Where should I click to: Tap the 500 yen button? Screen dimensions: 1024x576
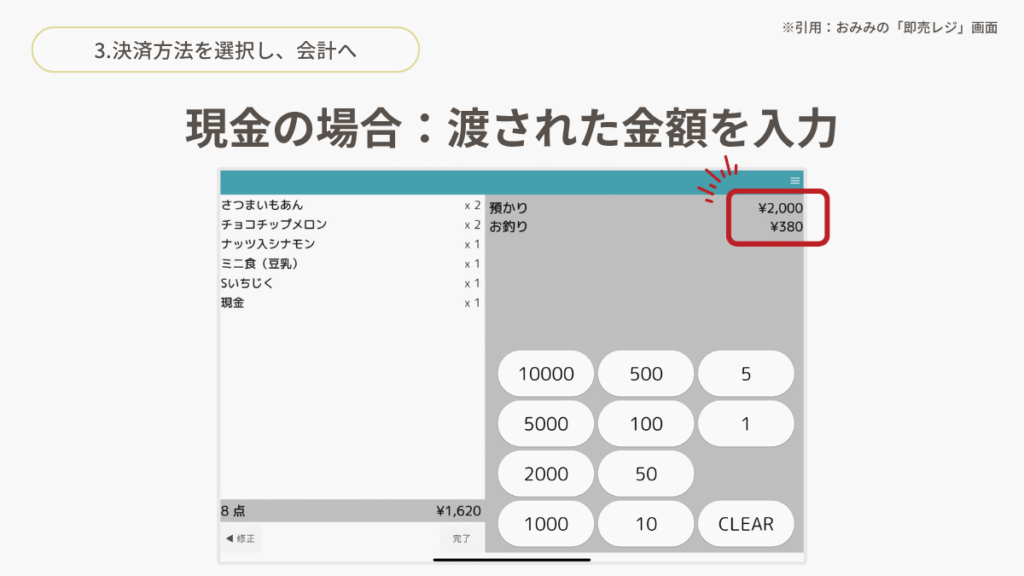click(646, 374)
